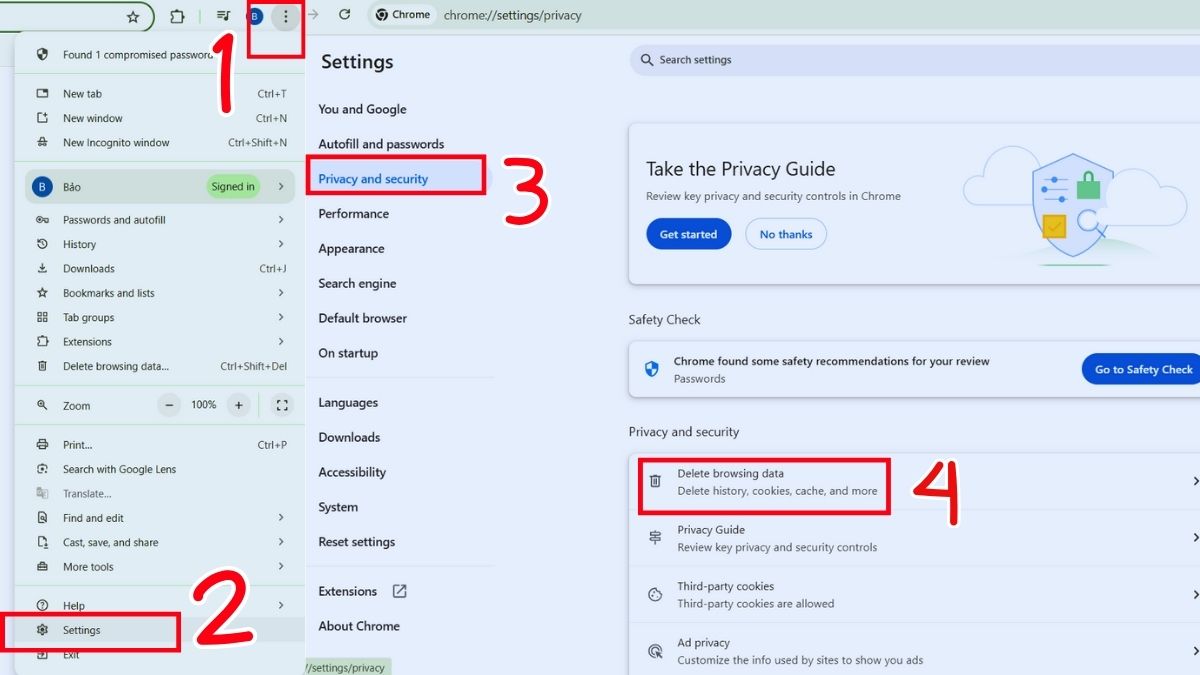Open Languages settings section
This screenshot has height=675, width=1200.
(348, 403)
